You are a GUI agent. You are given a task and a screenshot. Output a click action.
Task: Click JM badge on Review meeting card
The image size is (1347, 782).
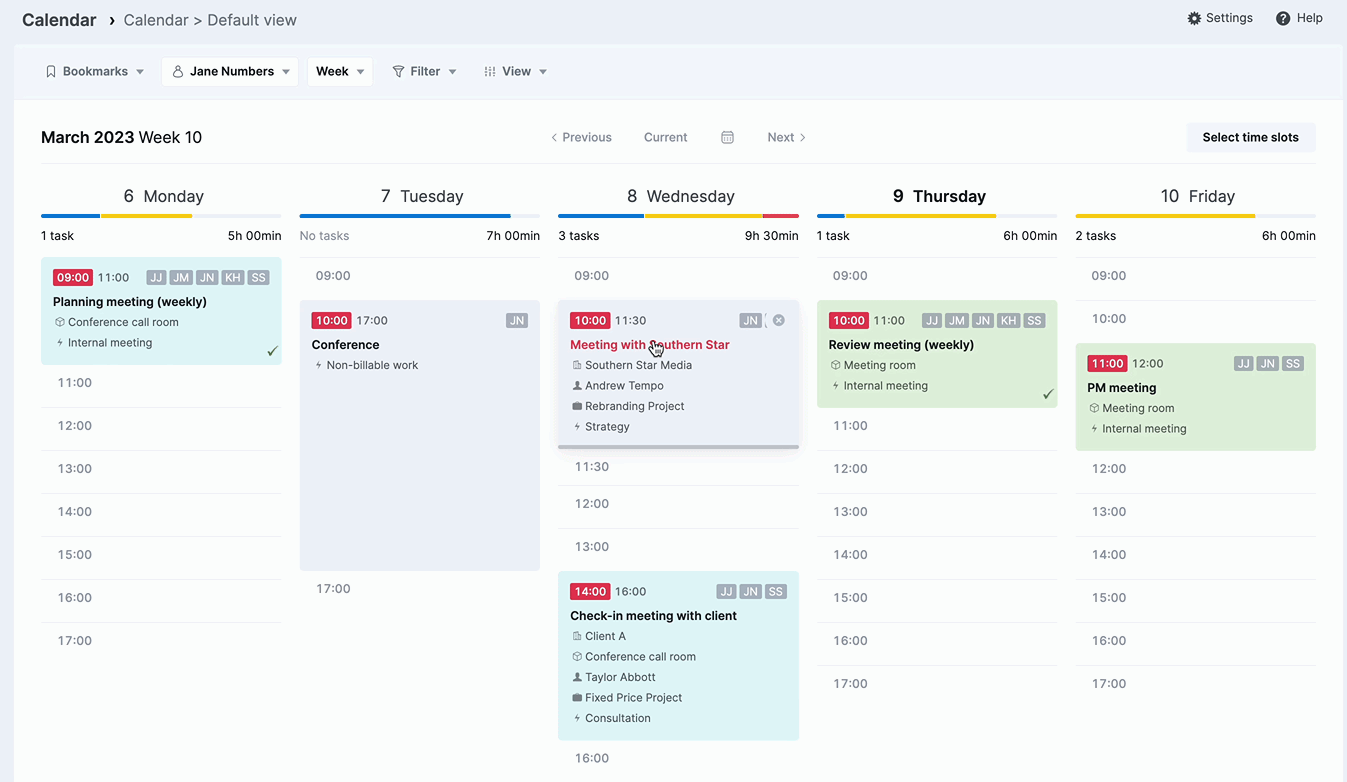[x=957, y=321]
